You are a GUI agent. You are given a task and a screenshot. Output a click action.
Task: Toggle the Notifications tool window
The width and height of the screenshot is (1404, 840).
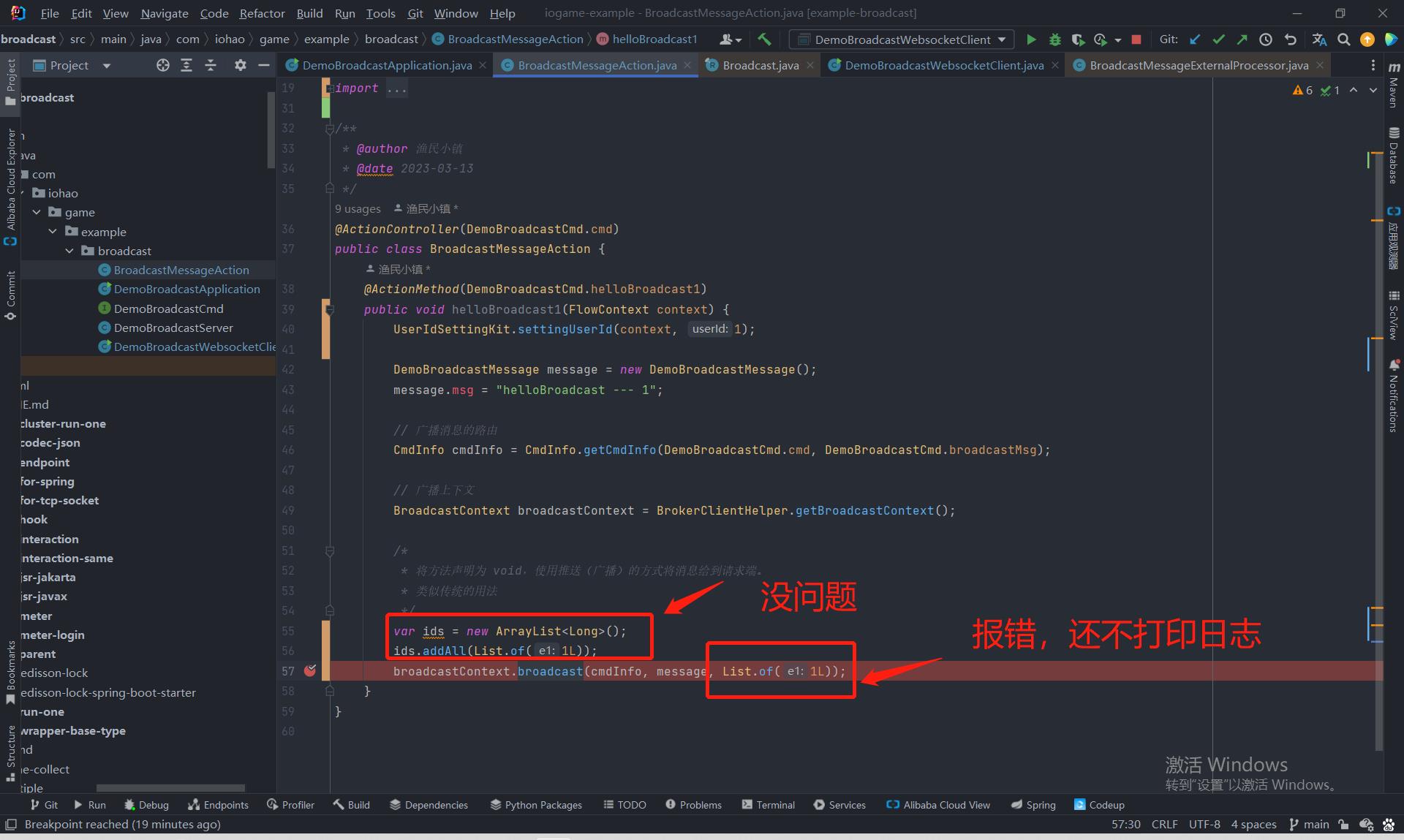click(1394, 395)
